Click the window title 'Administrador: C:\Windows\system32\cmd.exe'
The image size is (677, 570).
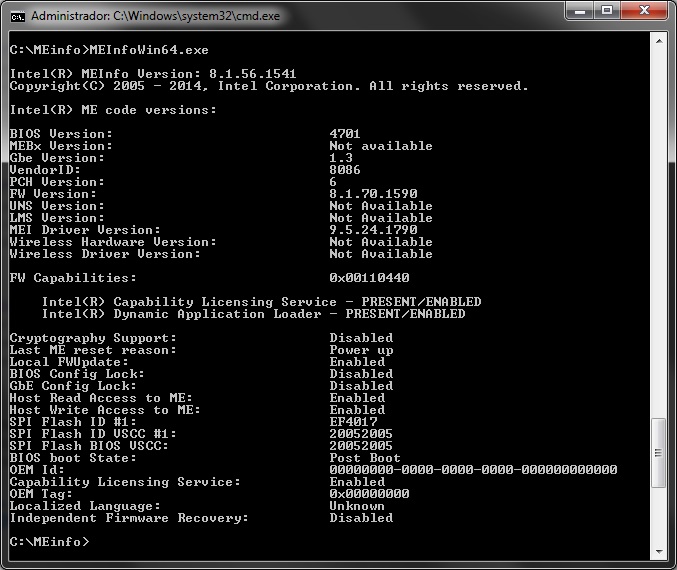click(x=155, y=16)
